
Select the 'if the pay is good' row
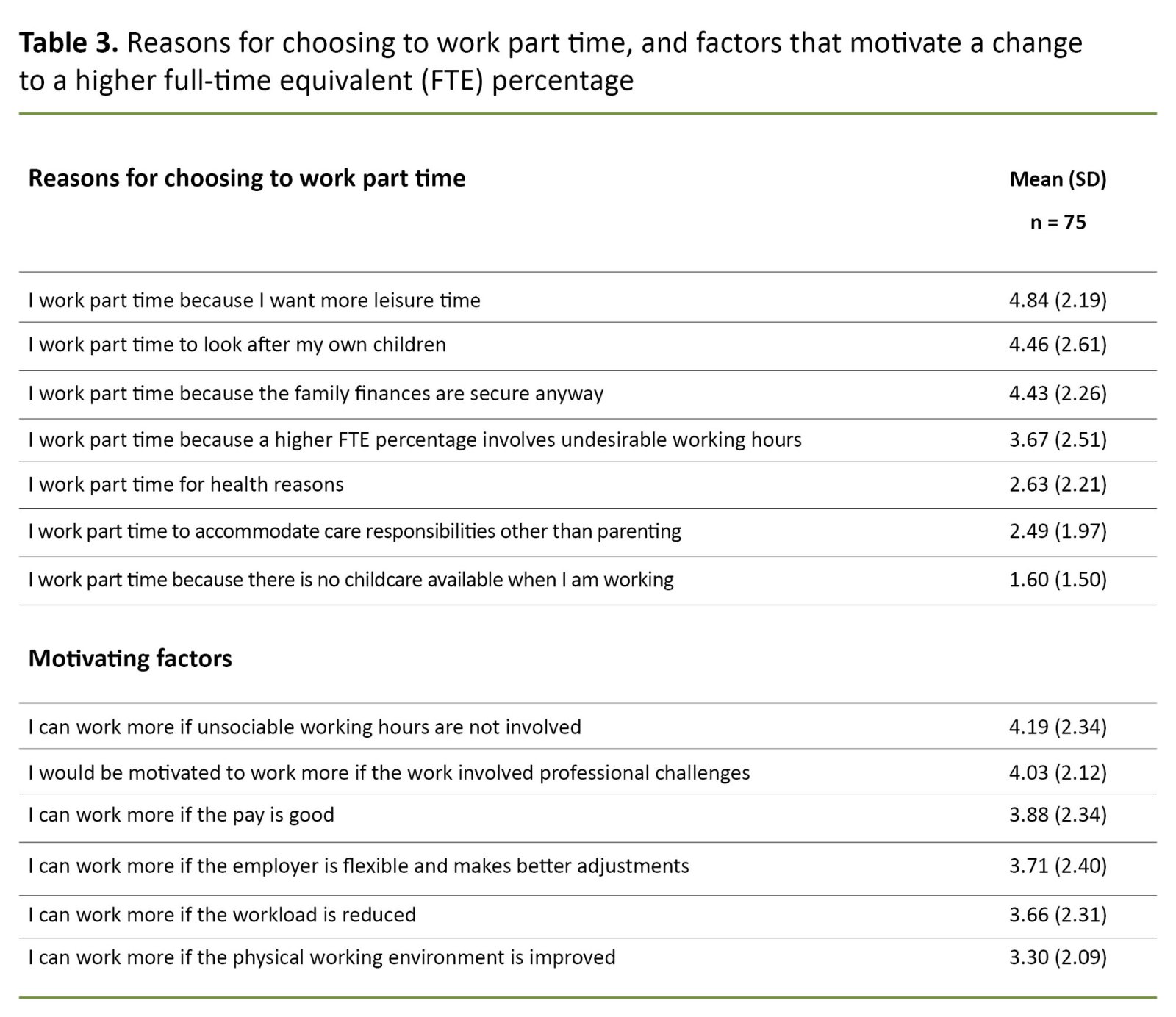(x=181, y=815)
